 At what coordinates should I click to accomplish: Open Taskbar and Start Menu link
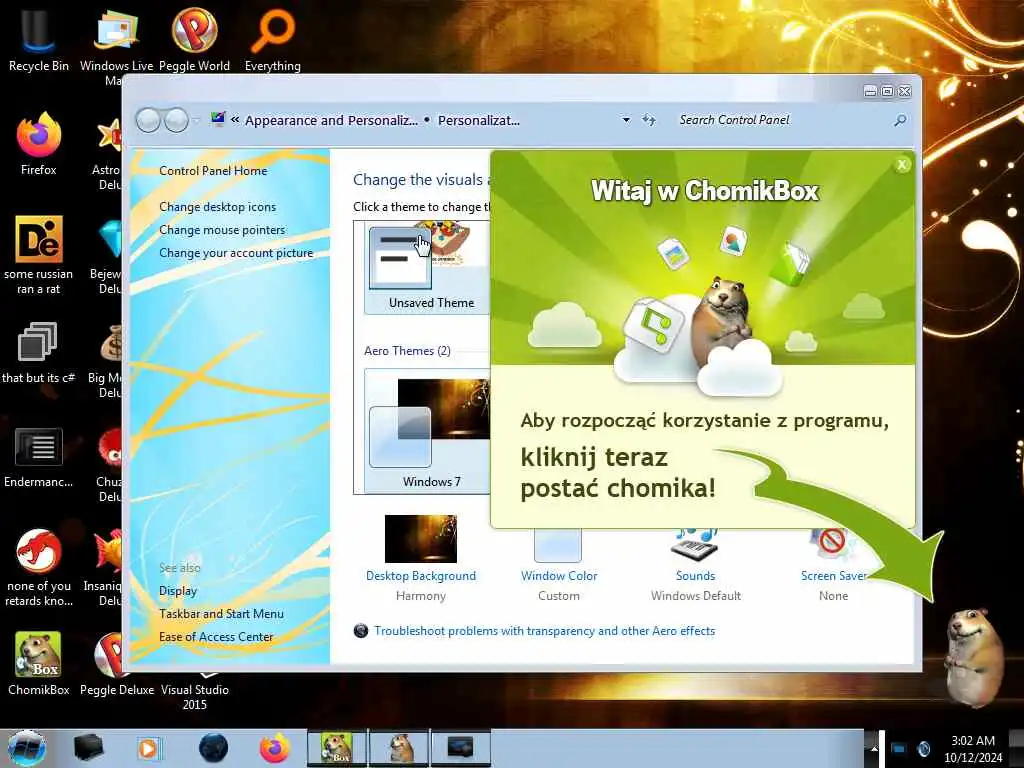[221, 614]
